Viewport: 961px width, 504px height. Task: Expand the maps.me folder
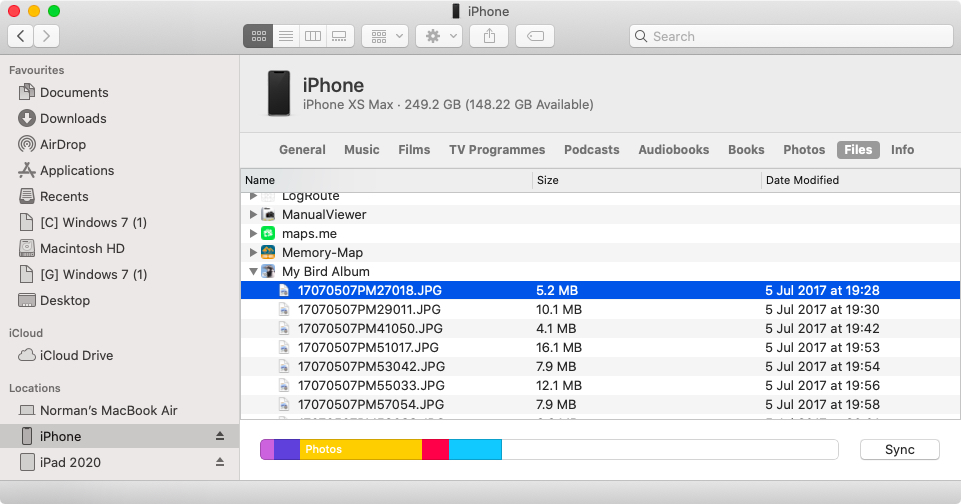click(x=254, y=234)
